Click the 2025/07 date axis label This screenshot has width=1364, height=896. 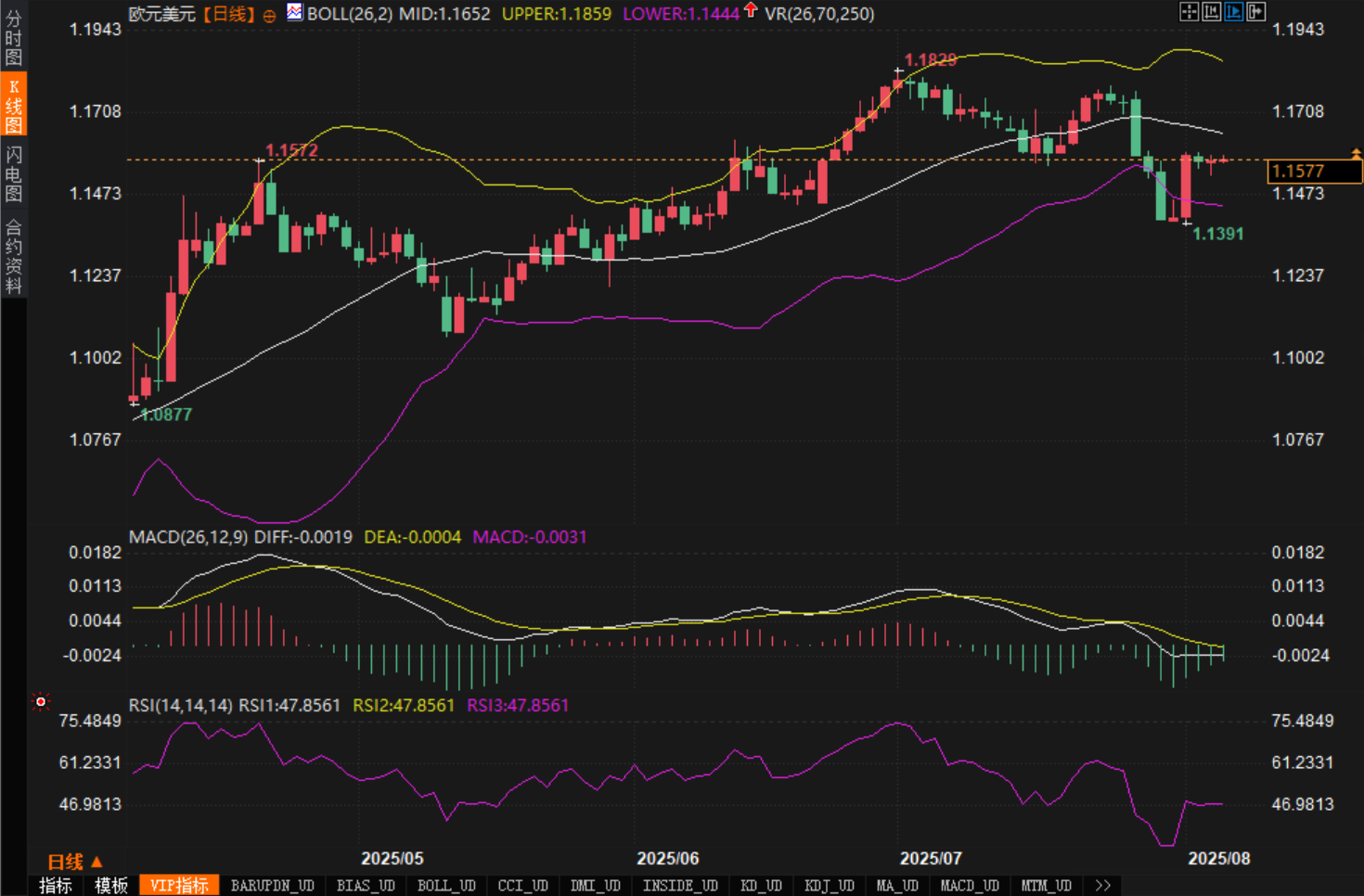[x=931, y=859]
